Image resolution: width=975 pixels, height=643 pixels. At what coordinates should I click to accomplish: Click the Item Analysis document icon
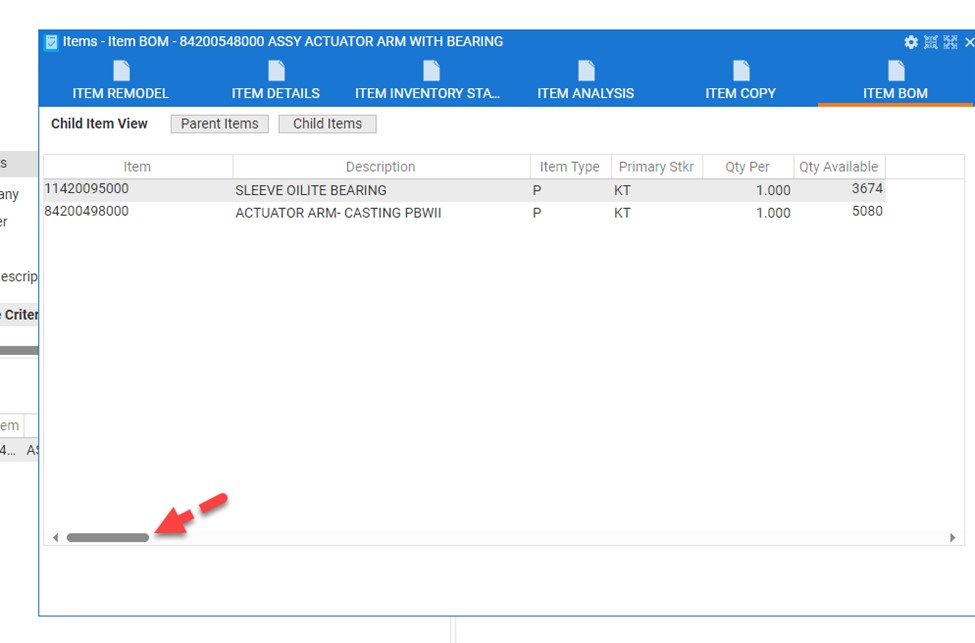[586, 71]
